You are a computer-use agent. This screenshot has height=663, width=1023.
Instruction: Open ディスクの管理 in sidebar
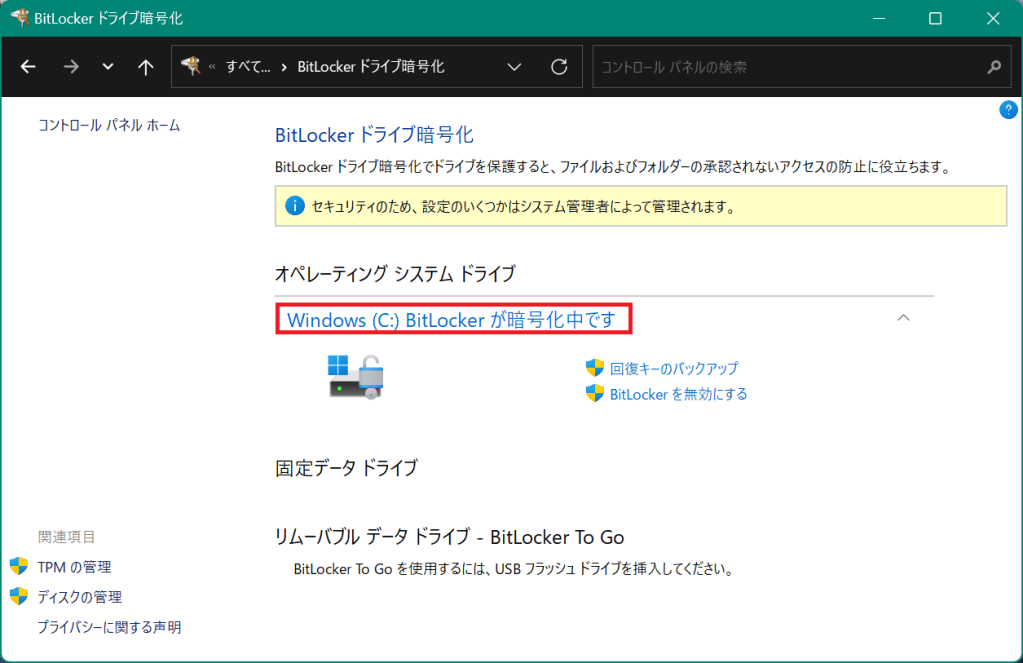pyautogui.click(x=79, y=597)
